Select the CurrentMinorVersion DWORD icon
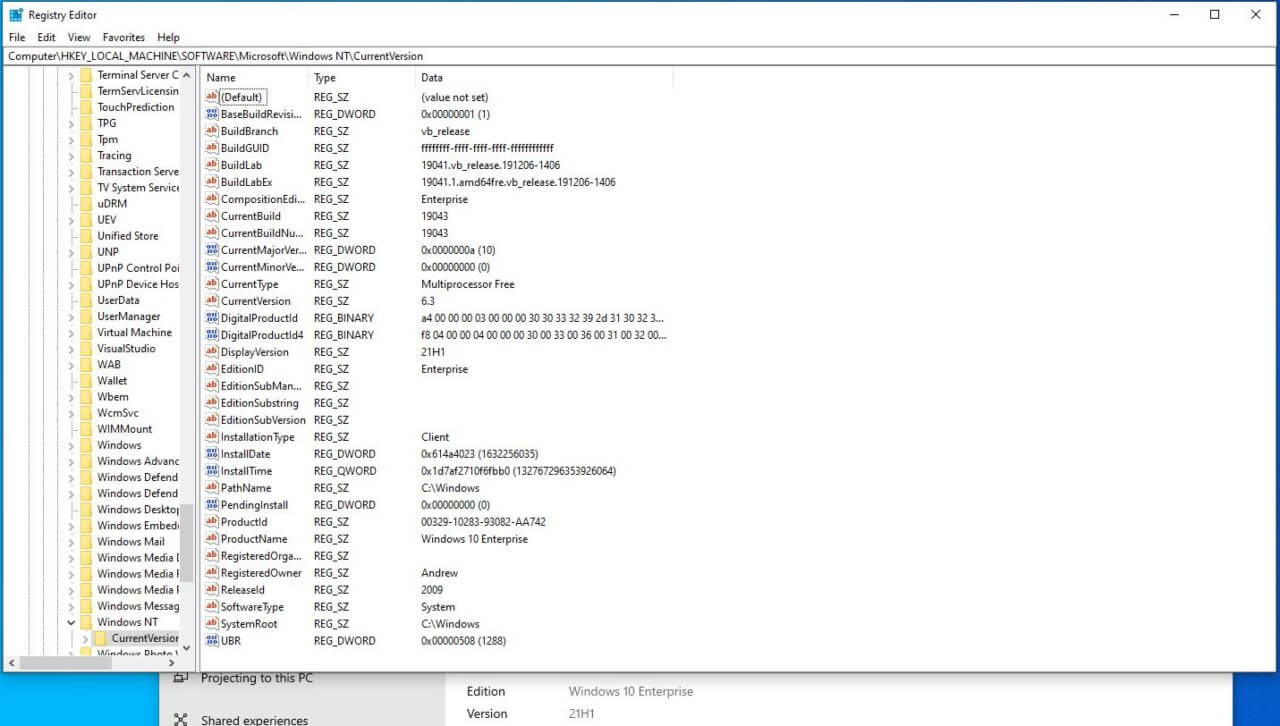The image size is (1280, 726). 211,267
